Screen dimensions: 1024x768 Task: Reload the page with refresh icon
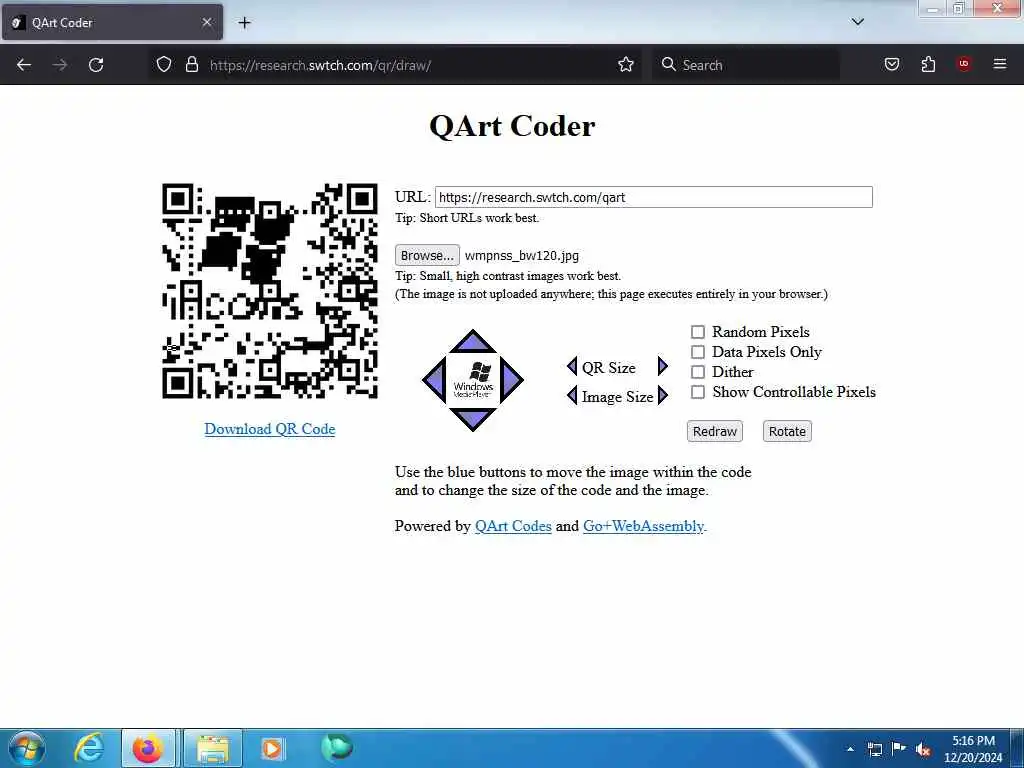click(x=96, y=65)
